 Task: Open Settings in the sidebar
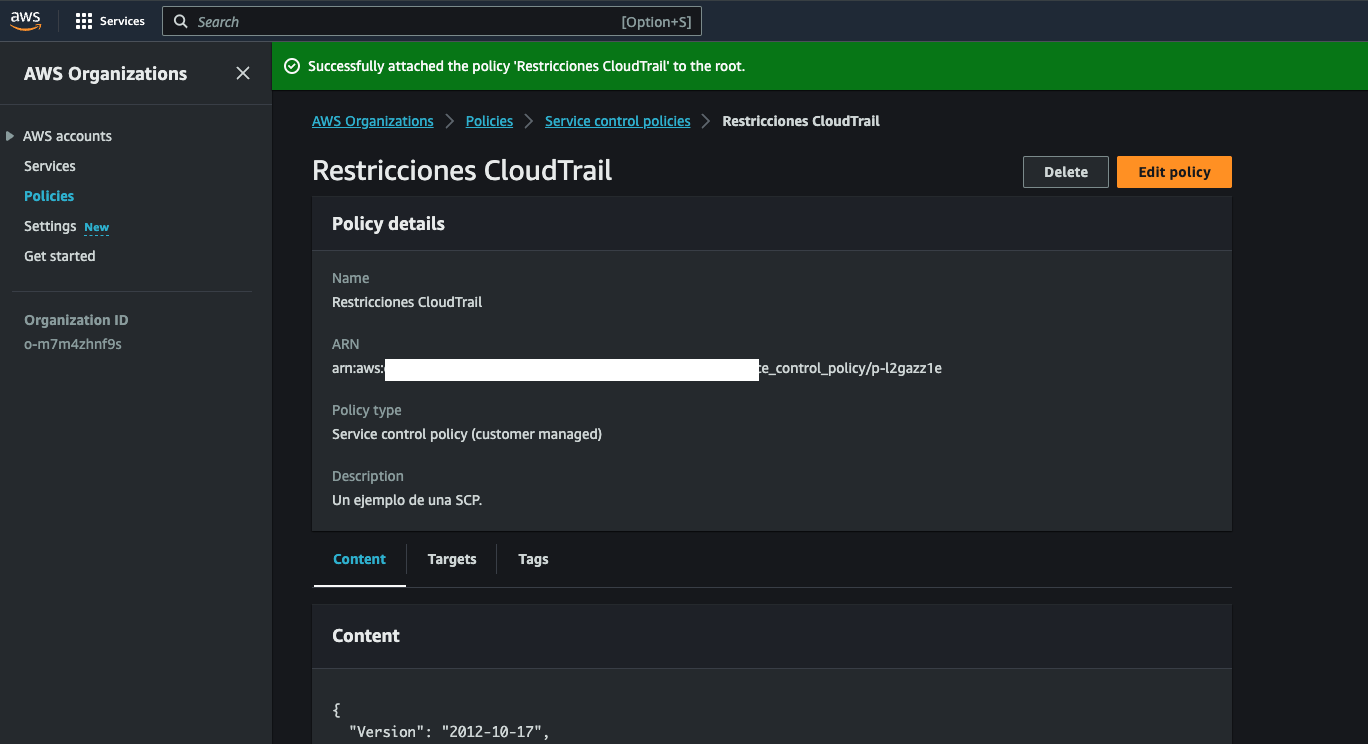point(50,226)
